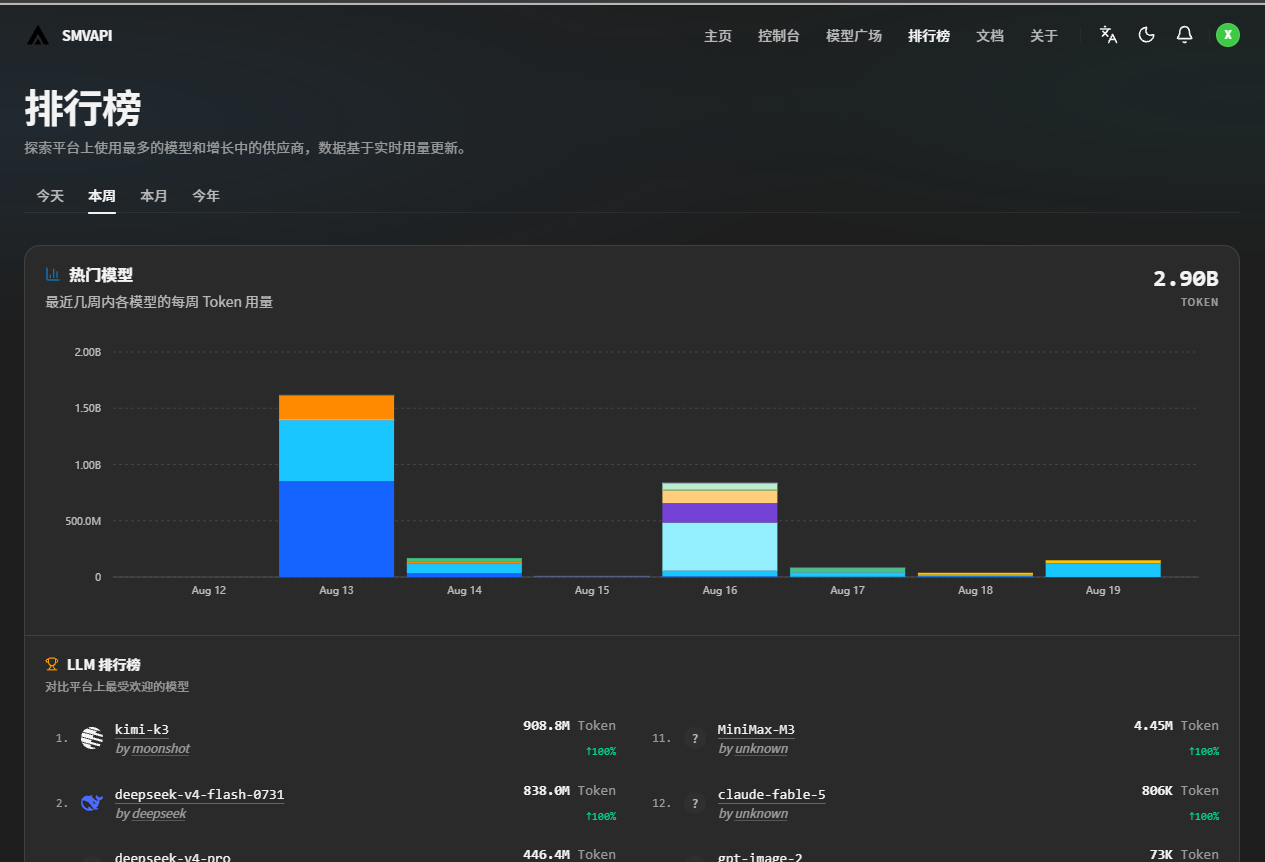Switch to the 本月 tab

[x=154, y=196]
